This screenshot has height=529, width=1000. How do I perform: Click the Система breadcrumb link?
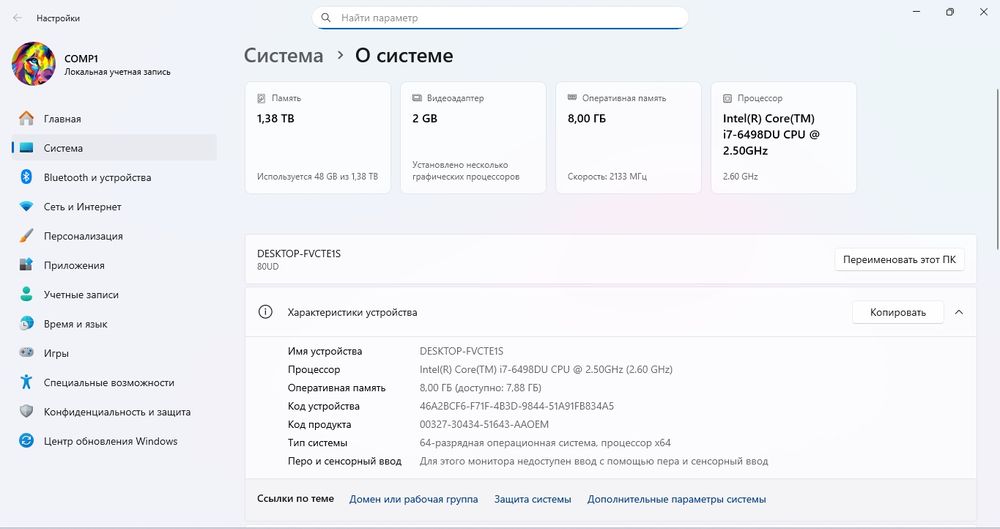click(284, 56)
